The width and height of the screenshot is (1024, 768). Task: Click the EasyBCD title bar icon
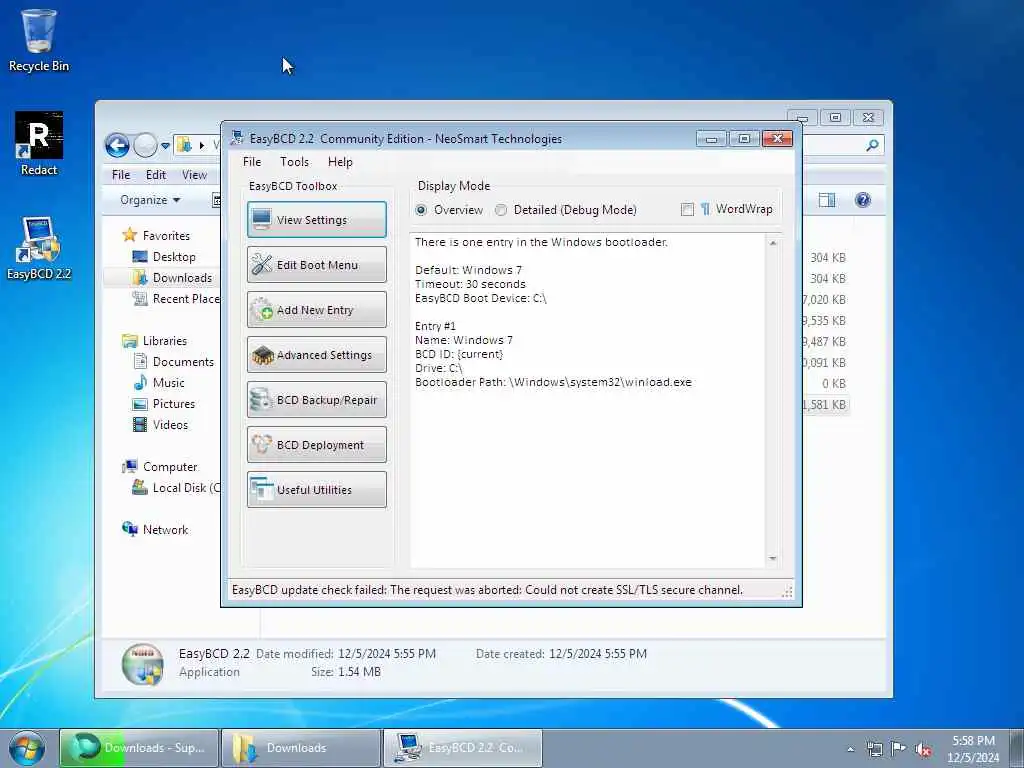[237, 138]
